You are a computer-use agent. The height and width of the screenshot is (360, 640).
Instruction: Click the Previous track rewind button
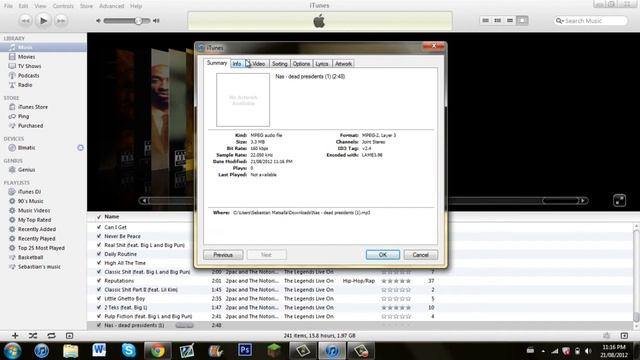(25, 20)
